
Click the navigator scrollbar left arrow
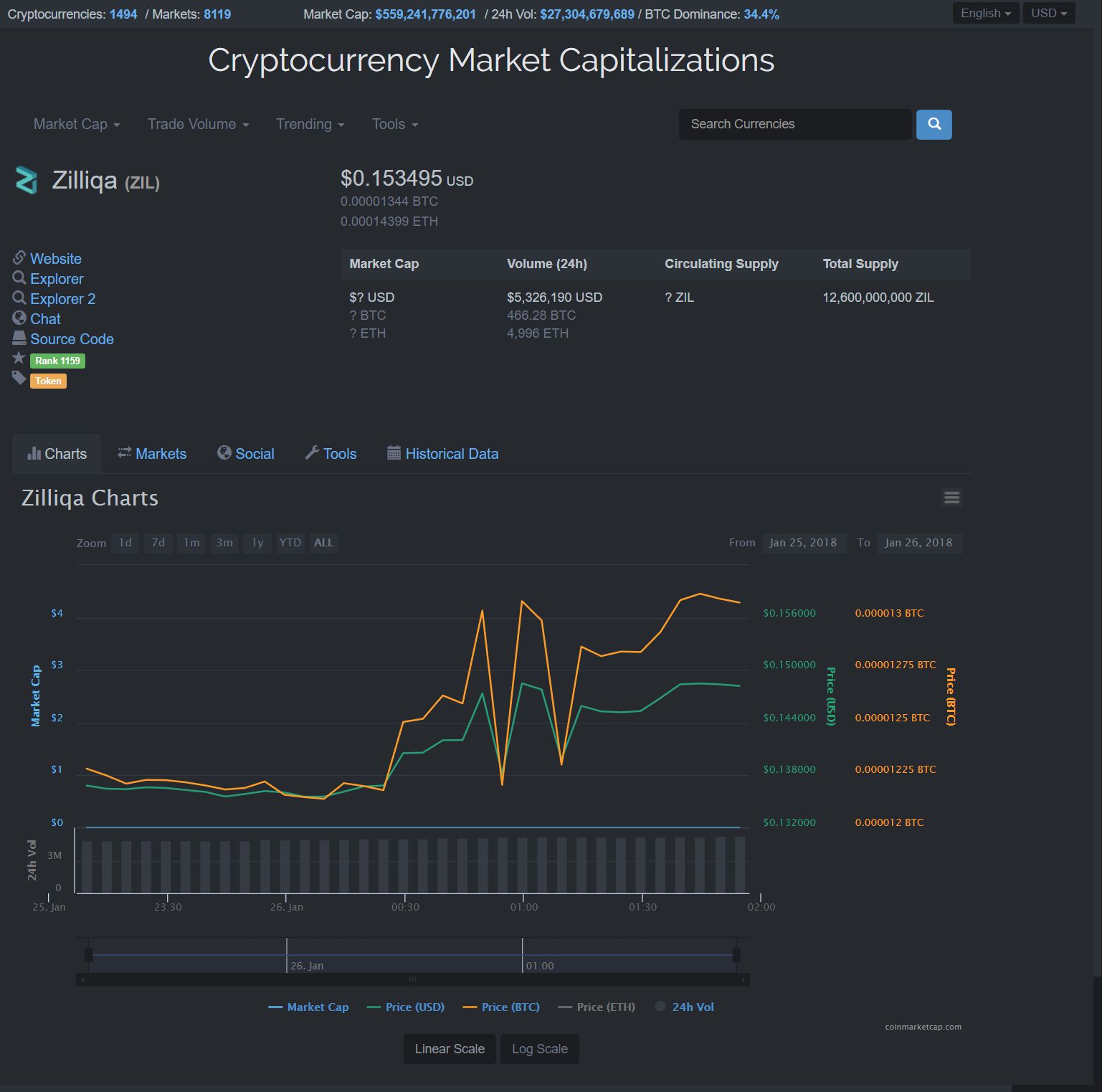pos(82,979)
